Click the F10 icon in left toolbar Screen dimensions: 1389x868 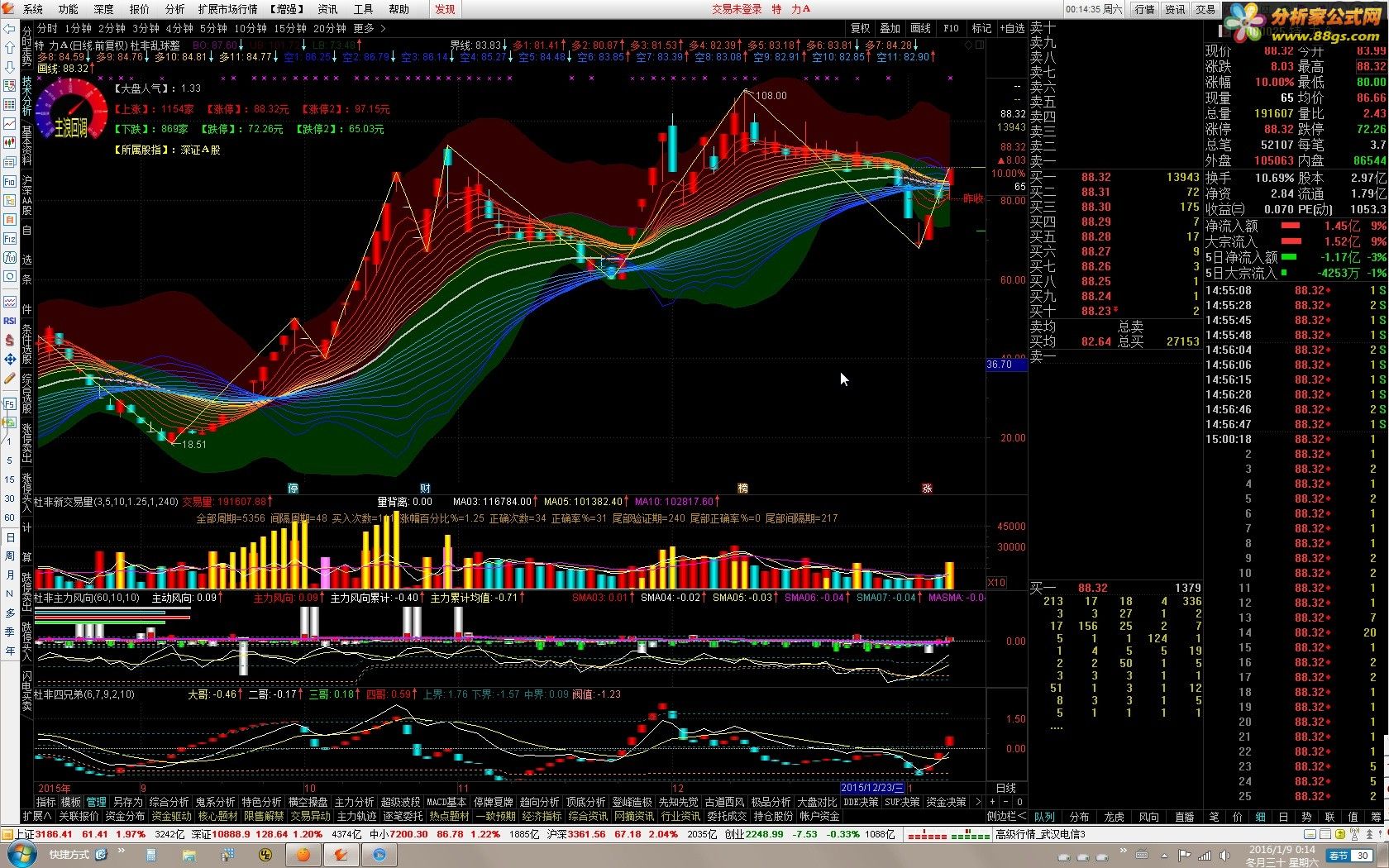coord(9,181)
